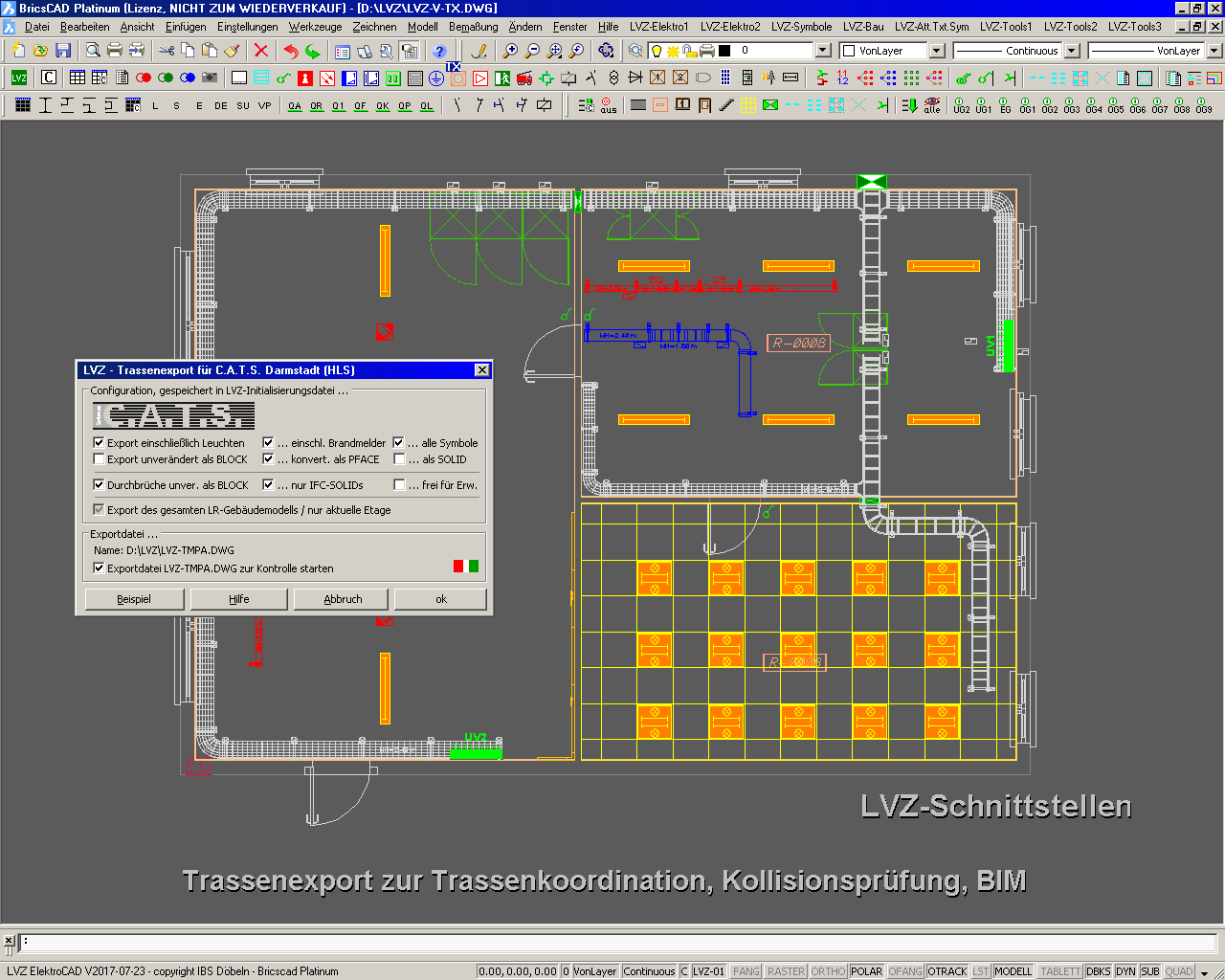
Task: Click the red play triangle icon
Action: pyautogui.click(x=480, y=78)
